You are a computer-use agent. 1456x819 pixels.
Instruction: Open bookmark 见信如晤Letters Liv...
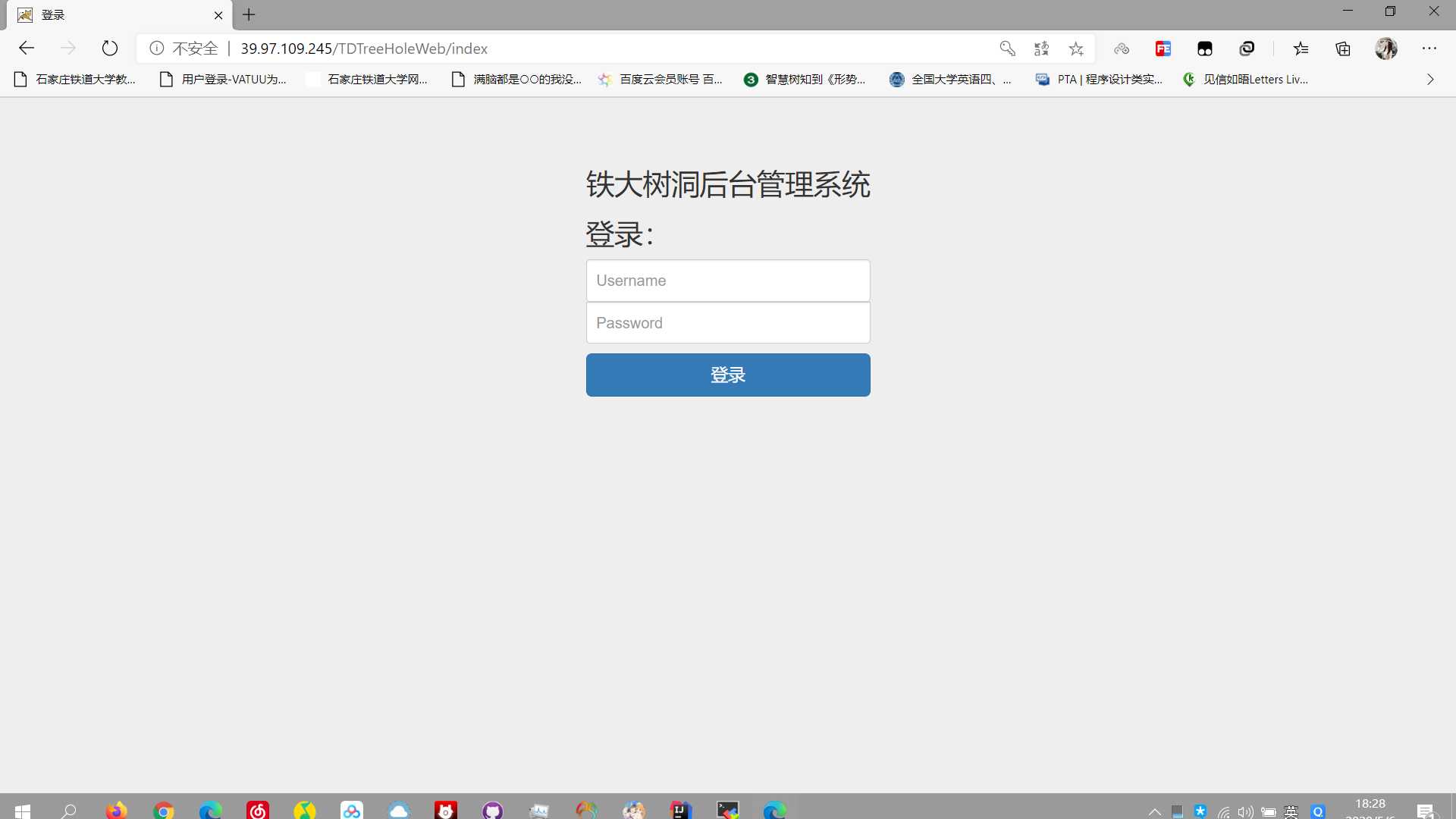pos(1245,79)
